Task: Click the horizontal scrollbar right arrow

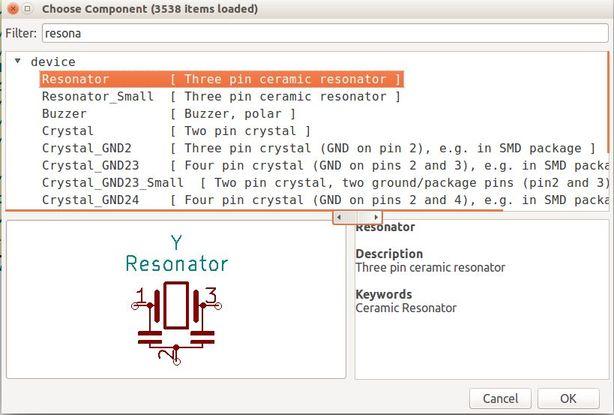Action: click(x=376, y=217)
